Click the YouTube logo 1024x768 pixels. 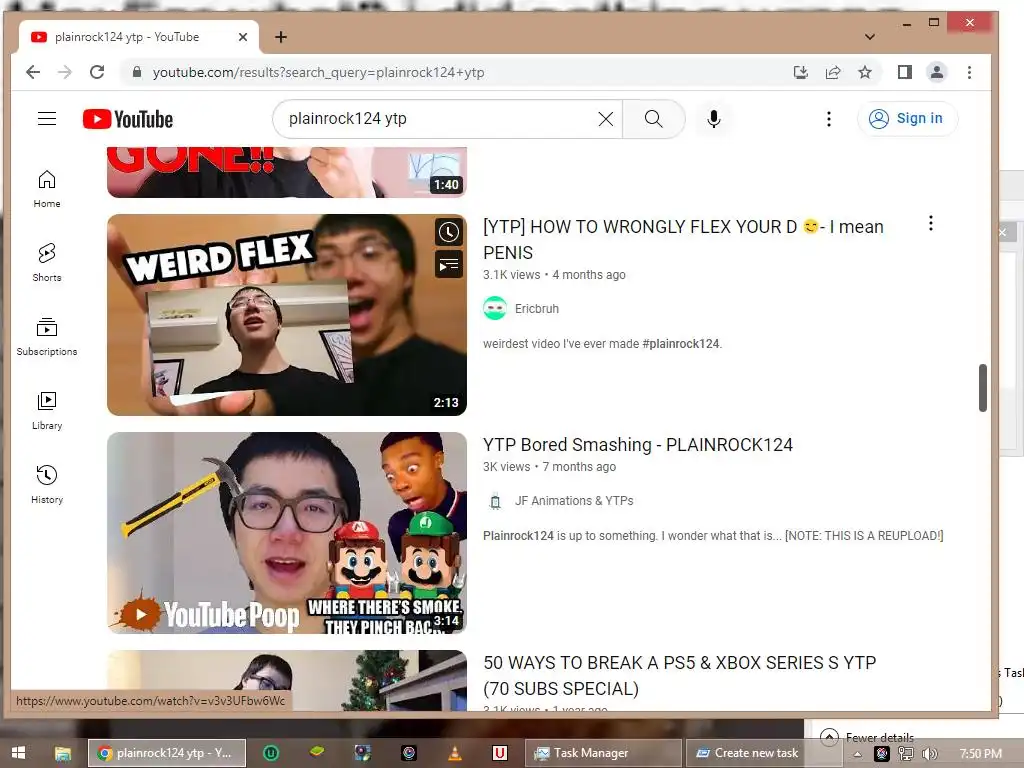click(128, 120)
